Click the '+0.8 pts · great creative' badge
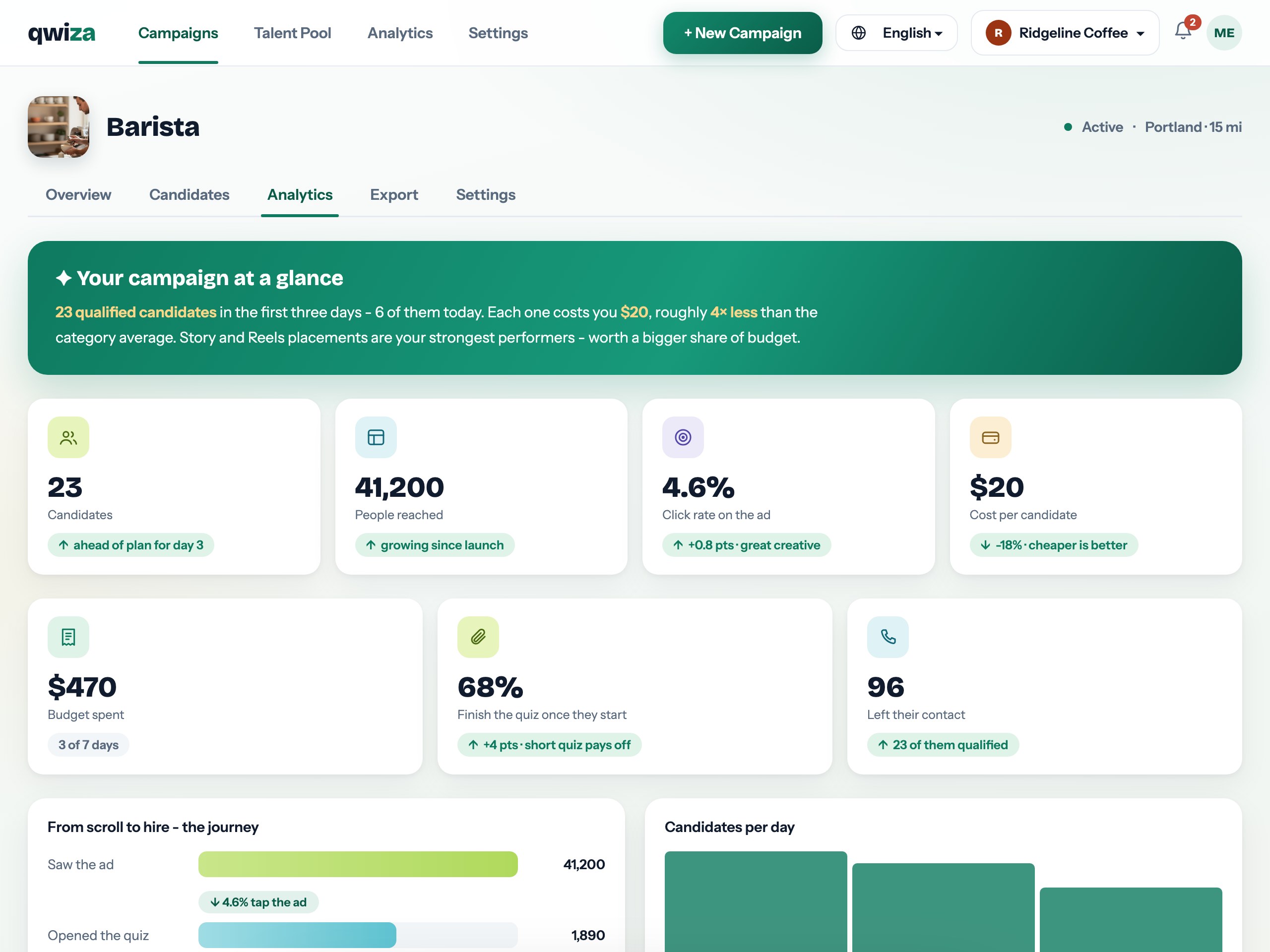Viewport: 1270px width, 952px height. click(x=747, y=545)
